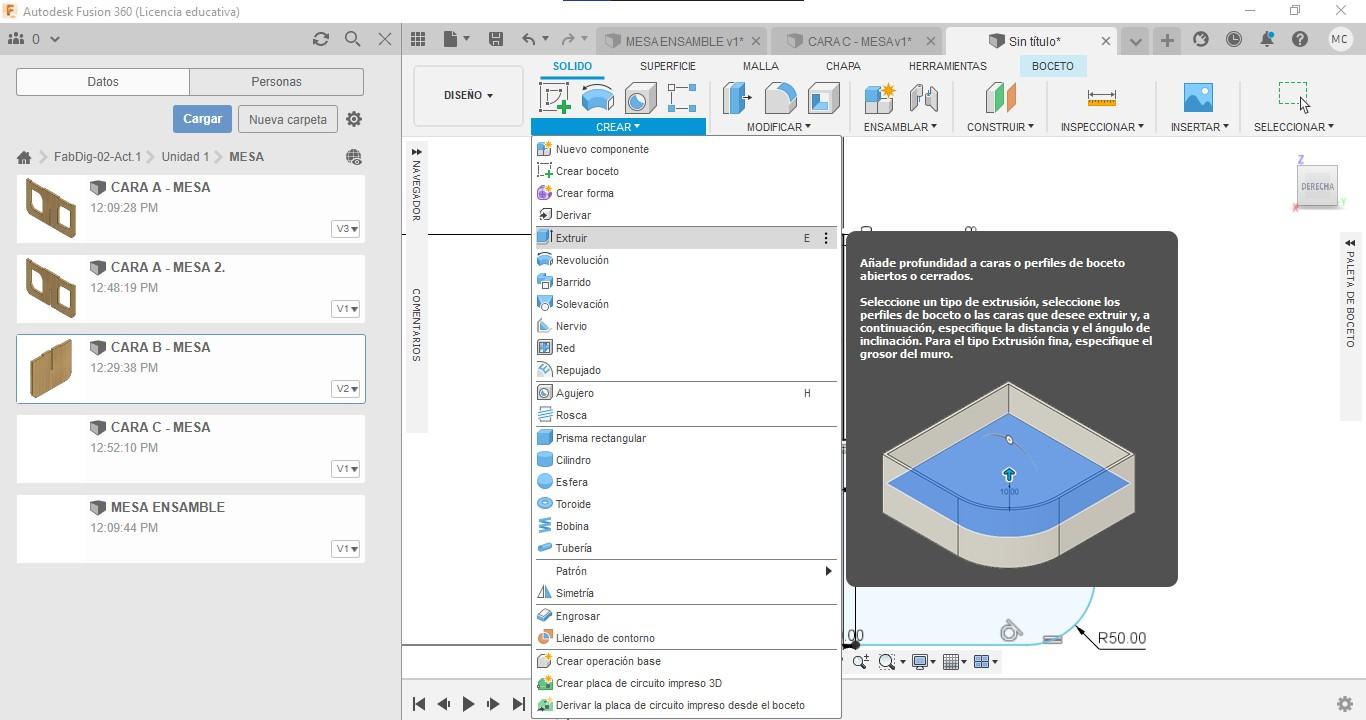Open data panel settings gear

click(x=354, y=119)
